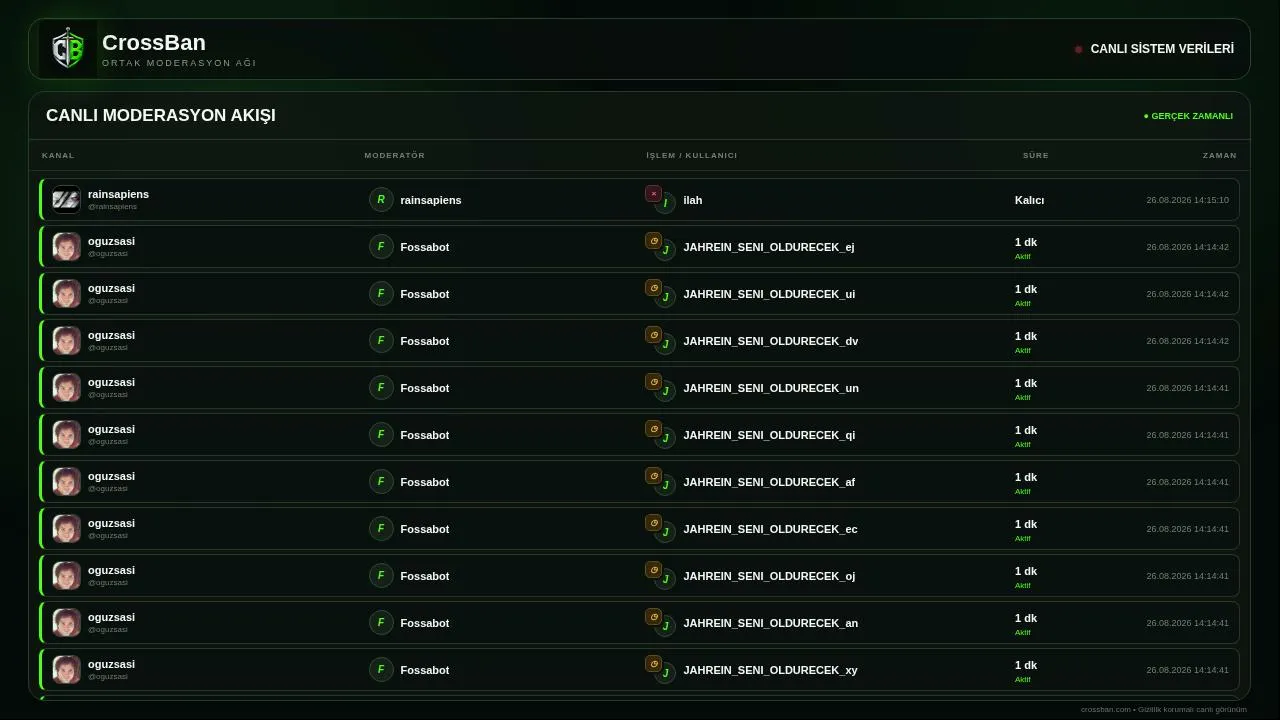Click the timeout clock icon for JAHREIN_SENI_OLDURECEK_ej
This screenshot has height=720, width=1280.
(x=653, y=241)
